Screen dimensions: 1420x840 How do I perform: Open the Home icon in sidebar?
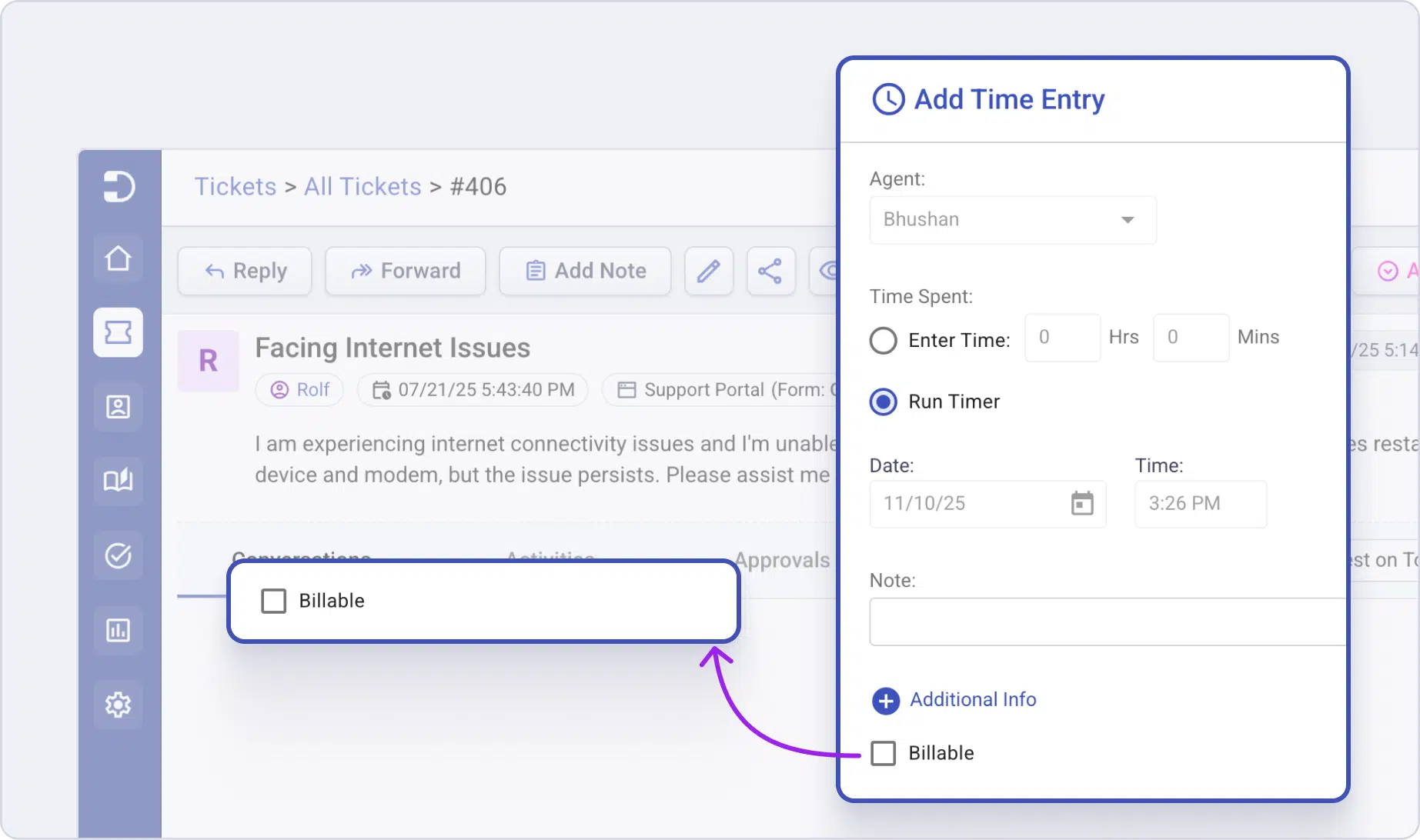tap(118, 258)
